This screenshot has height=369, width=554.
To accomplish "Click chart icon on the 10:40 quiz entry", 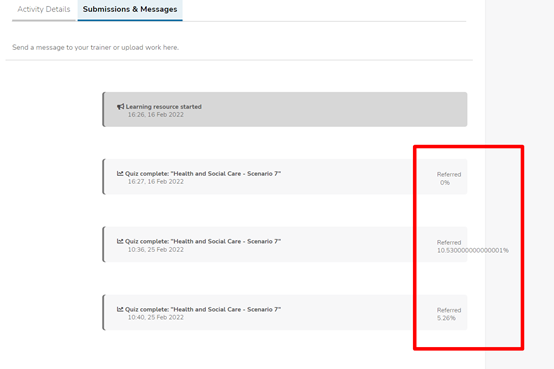I will 120,309.
